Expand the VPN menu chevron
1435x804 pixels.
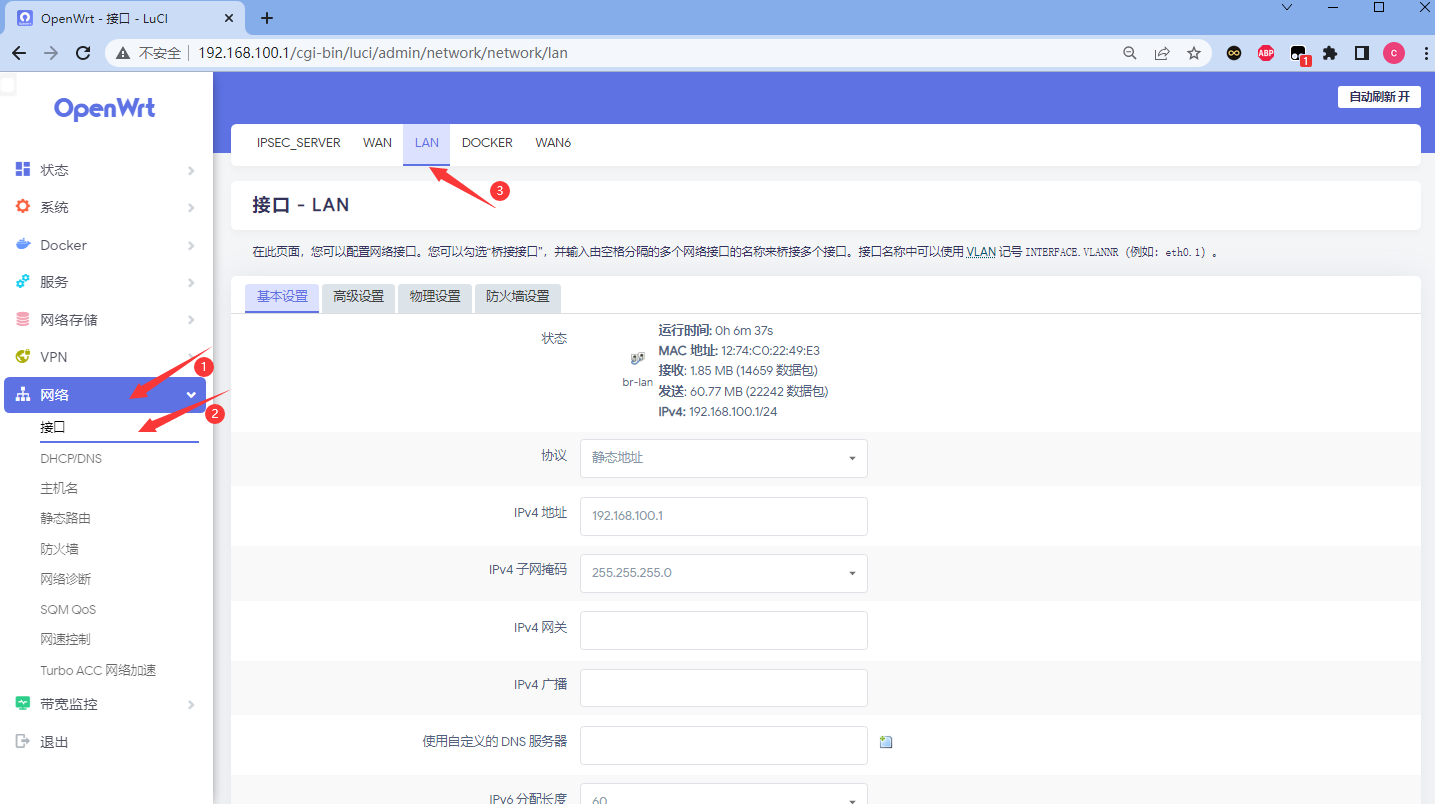tap(191, 358)
